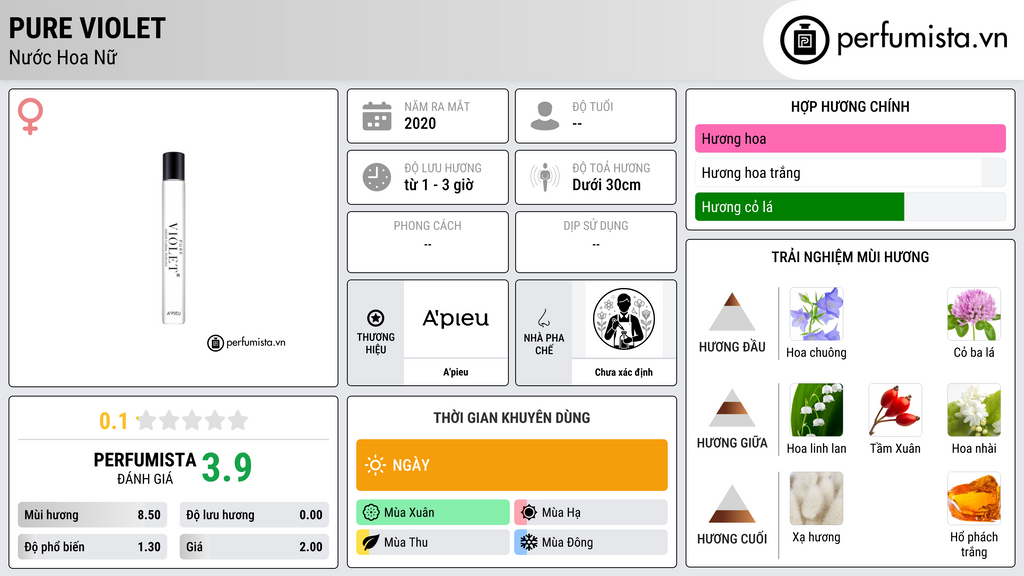
Task: Click the PURE VIOLET title heading
Action: tap(87, 28)
